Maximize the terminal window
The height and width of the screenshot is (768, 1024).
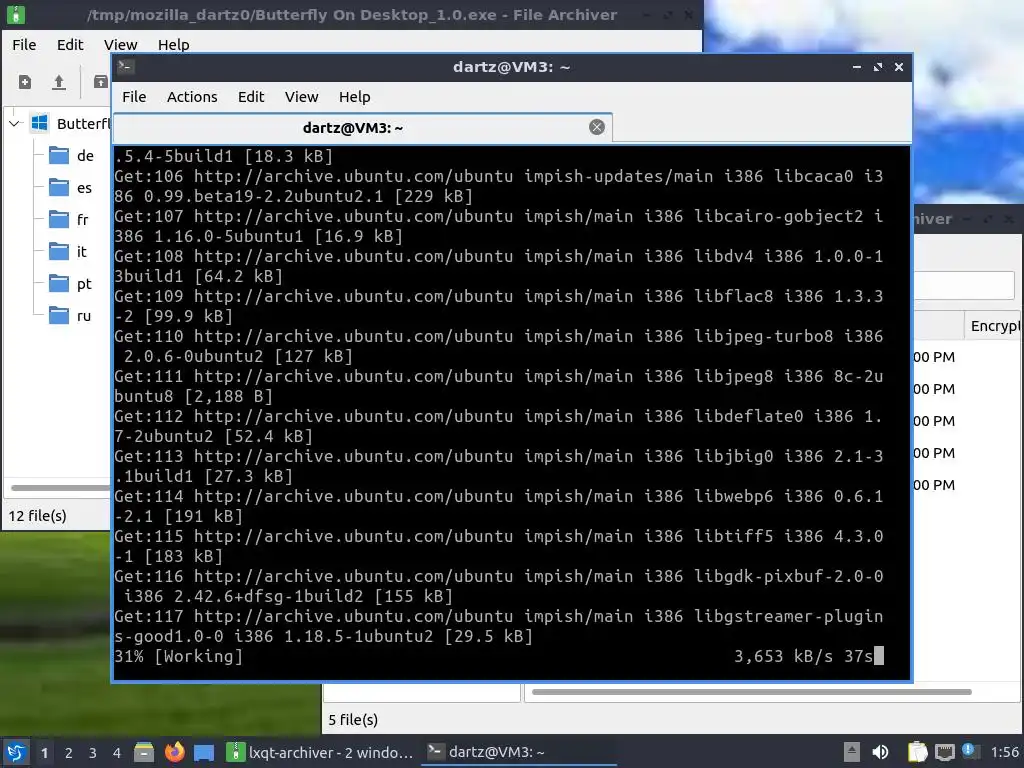[x=878, y=67]
